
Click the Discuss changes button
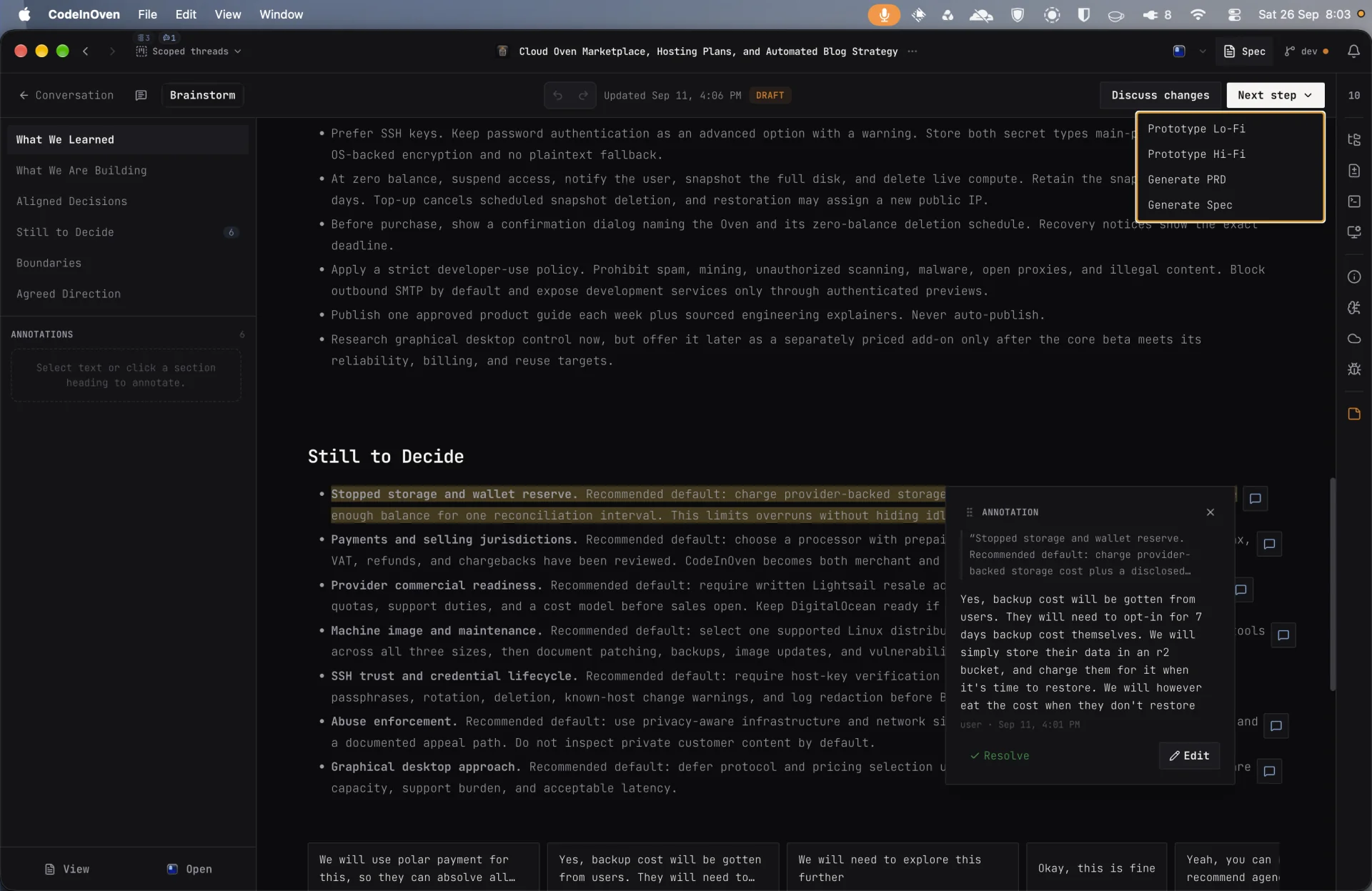pyautogui.click(x=1160, y=95)
